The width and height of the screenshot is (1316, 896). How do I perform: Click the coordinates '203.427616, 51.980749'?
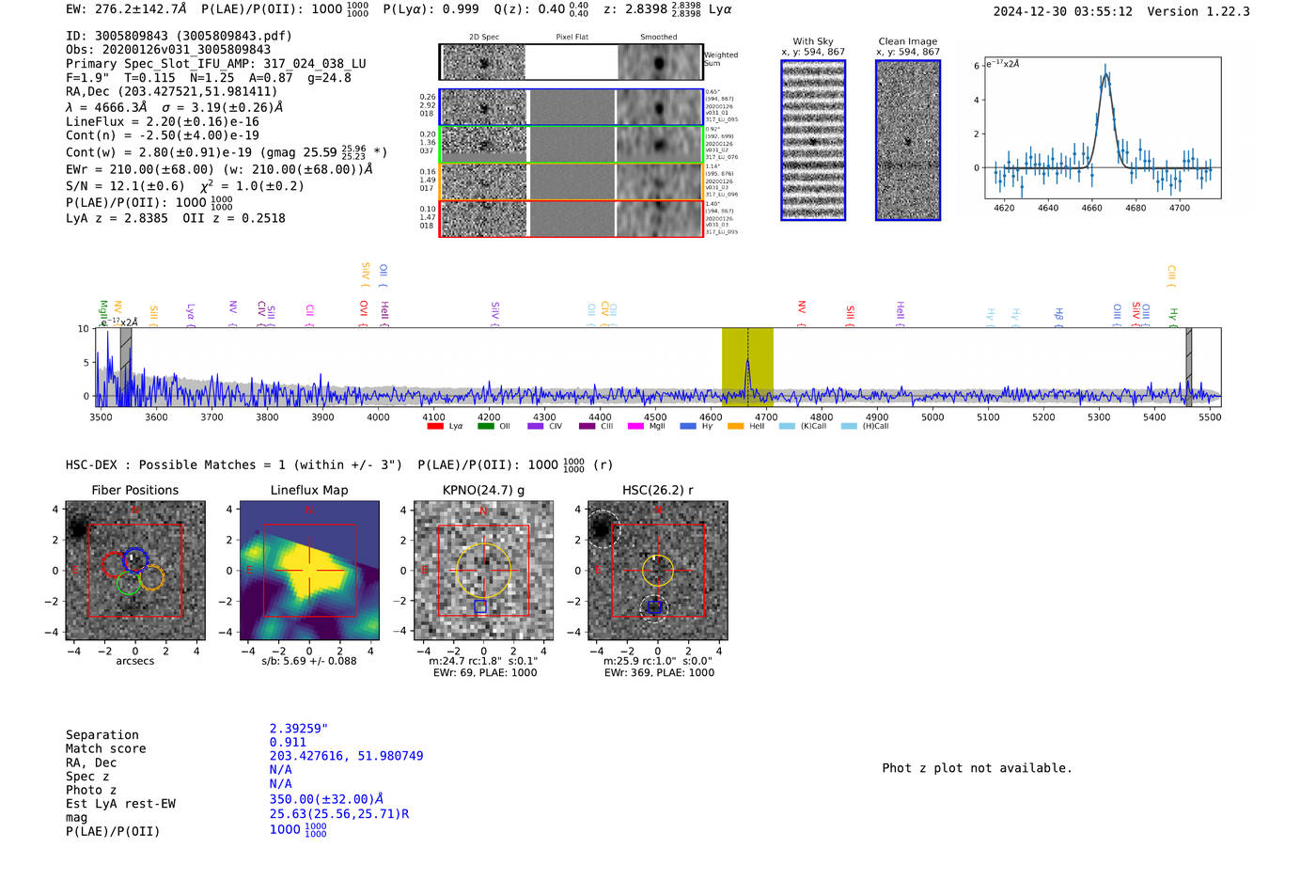pyautogui.click(x=346, y=756)
